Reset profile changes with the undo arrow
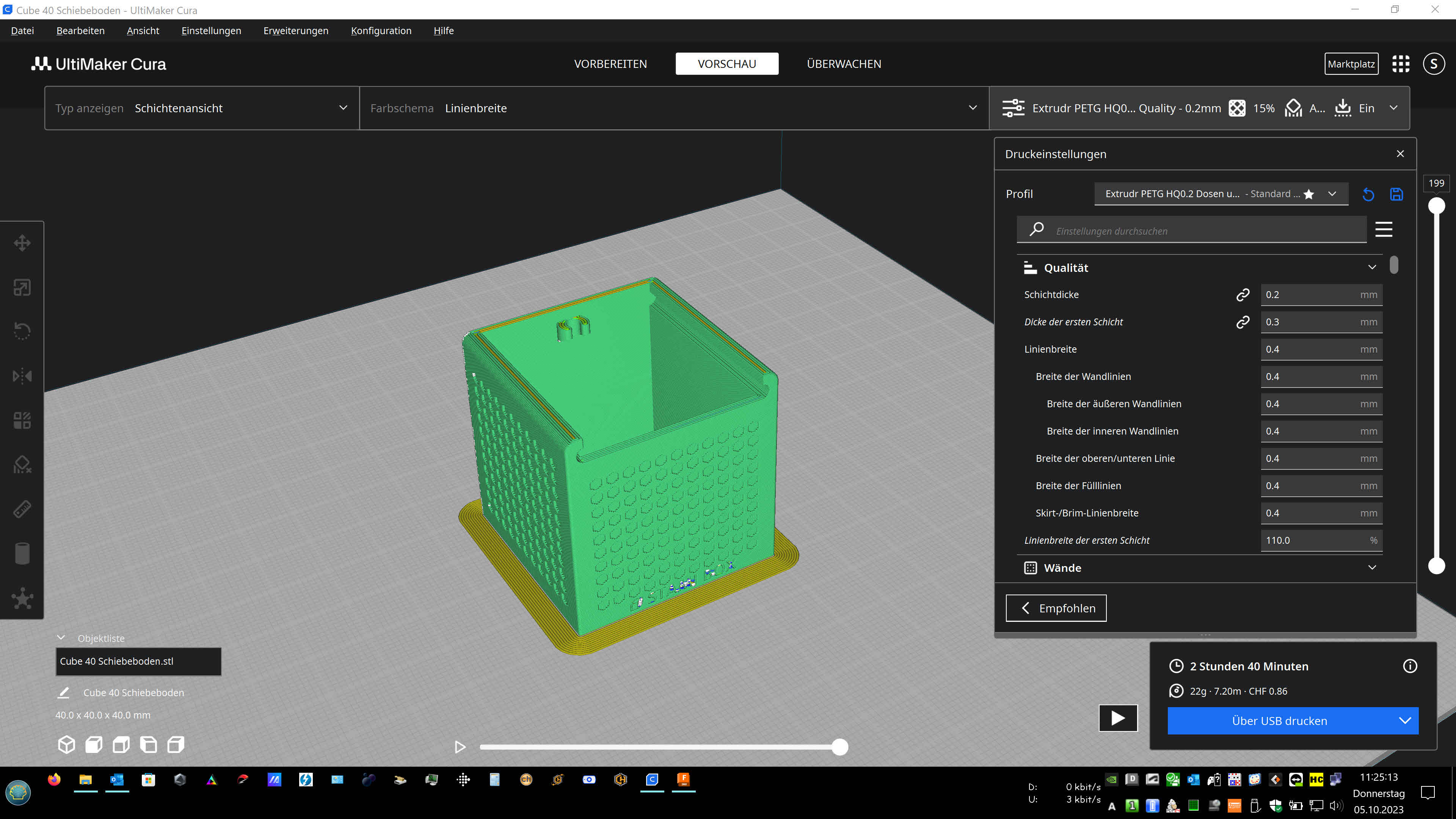 (1368, 195)
